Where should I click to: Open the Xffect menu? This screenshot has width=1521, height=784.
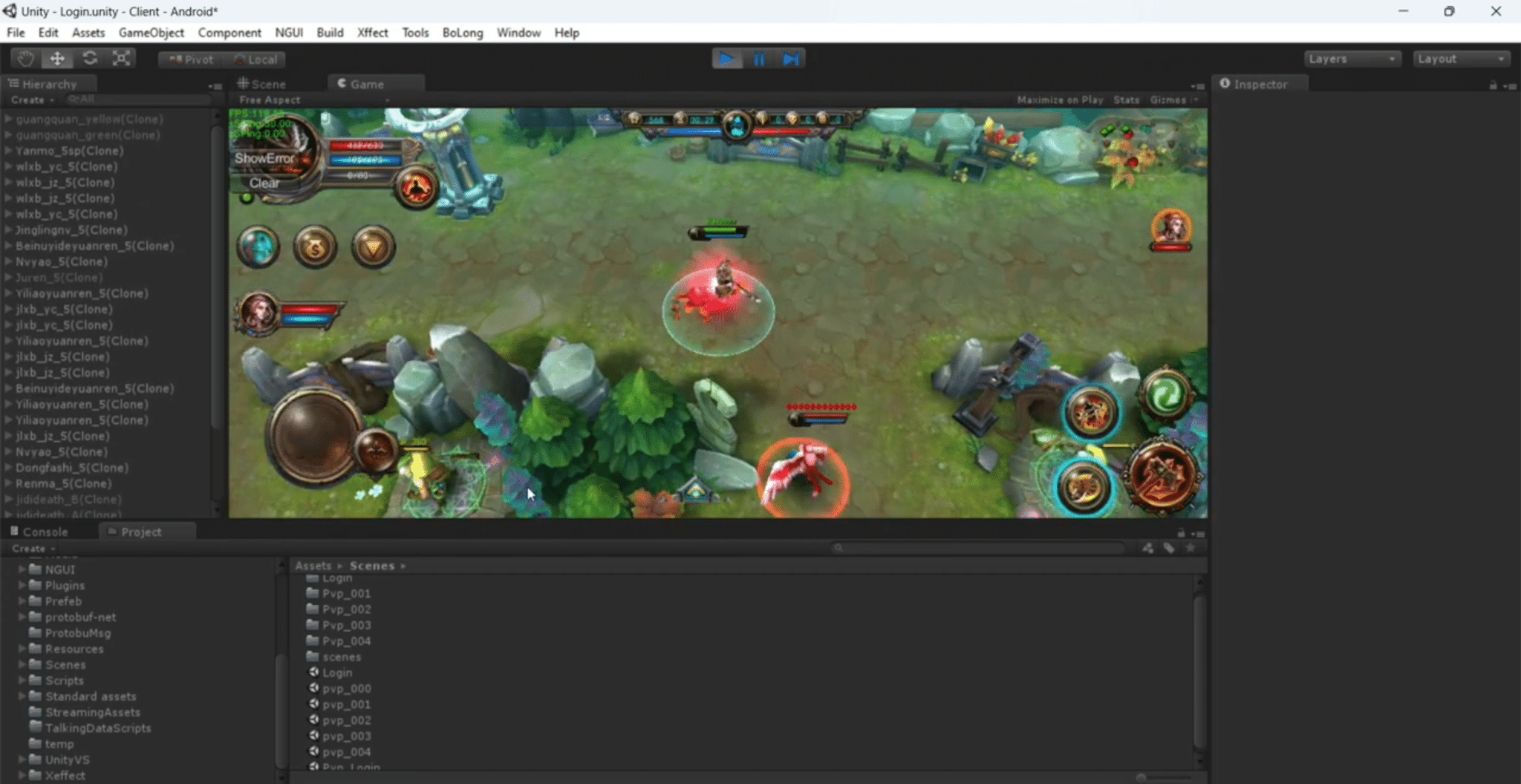[x=372, y=33]
